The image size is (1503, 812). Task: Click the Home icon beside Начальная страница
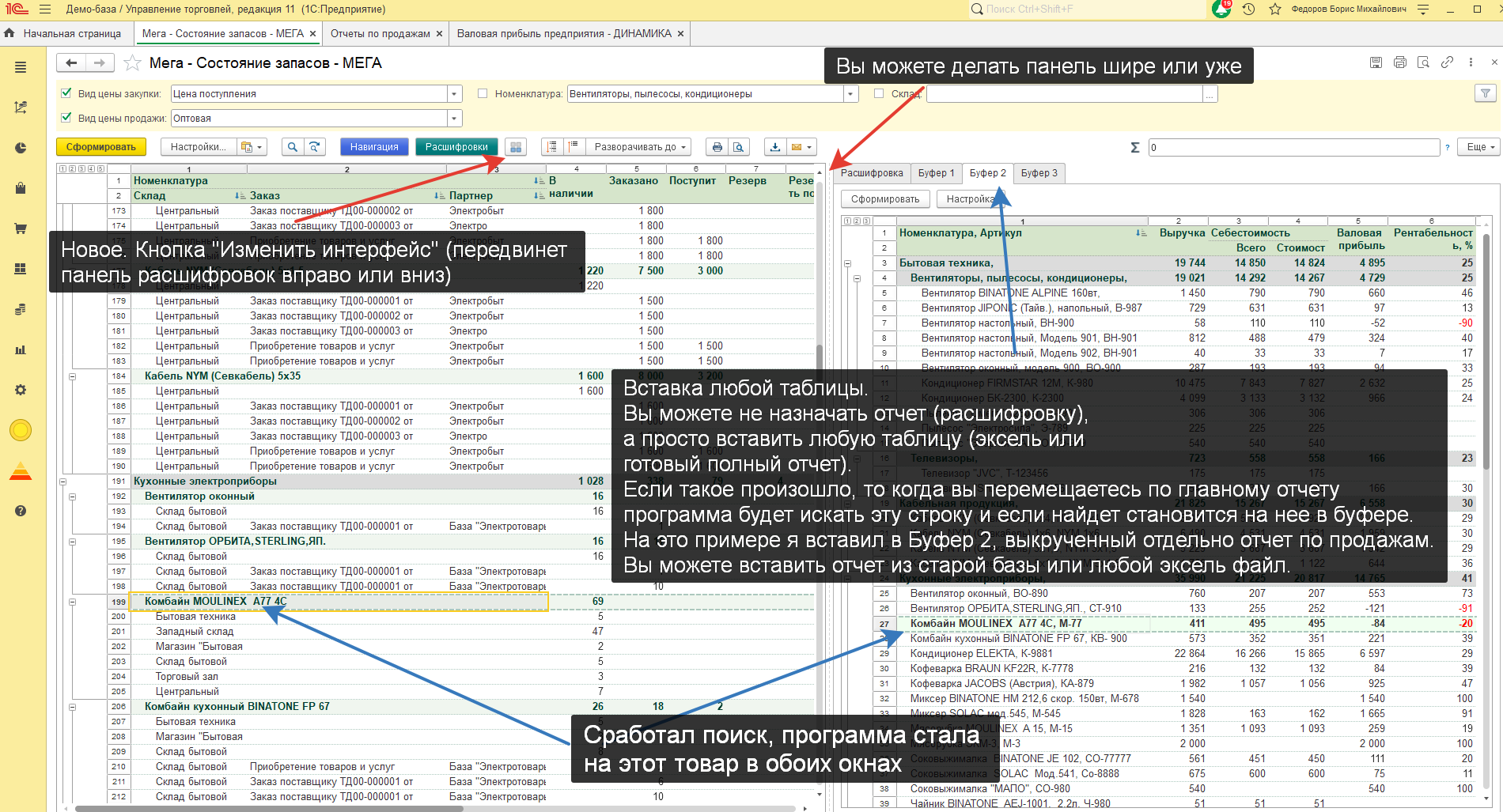tap(9, 33)
